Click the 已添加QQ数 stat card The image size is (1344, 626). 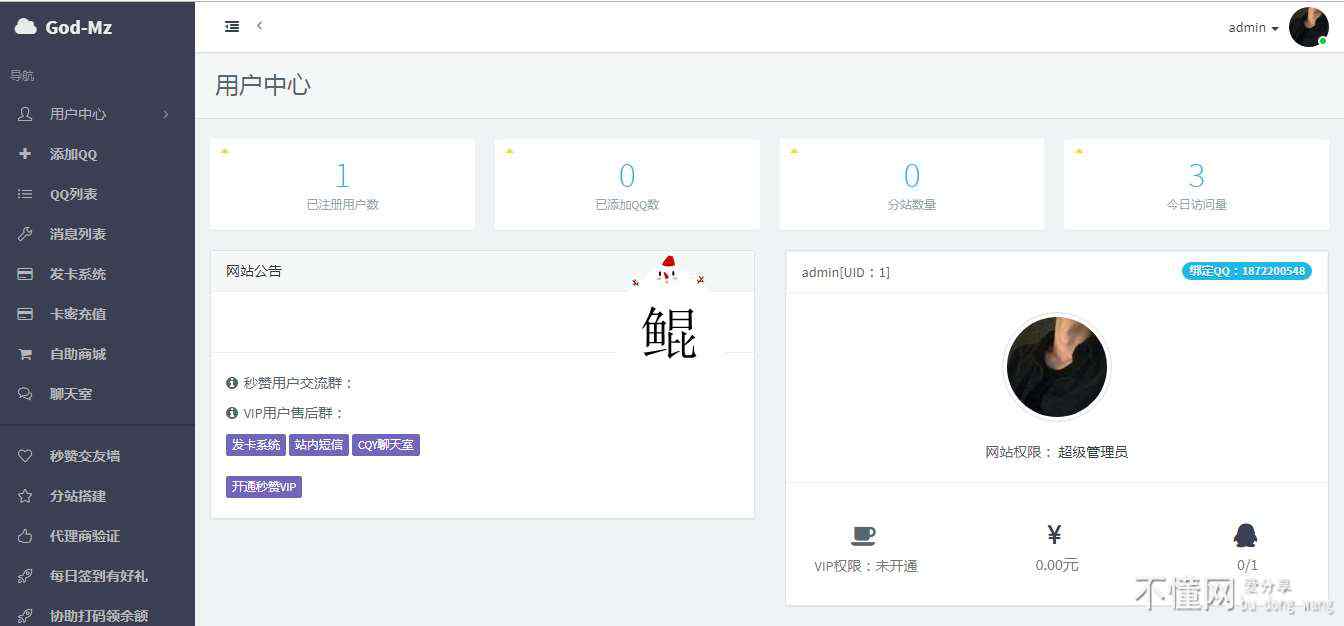(x=627, y=184)
